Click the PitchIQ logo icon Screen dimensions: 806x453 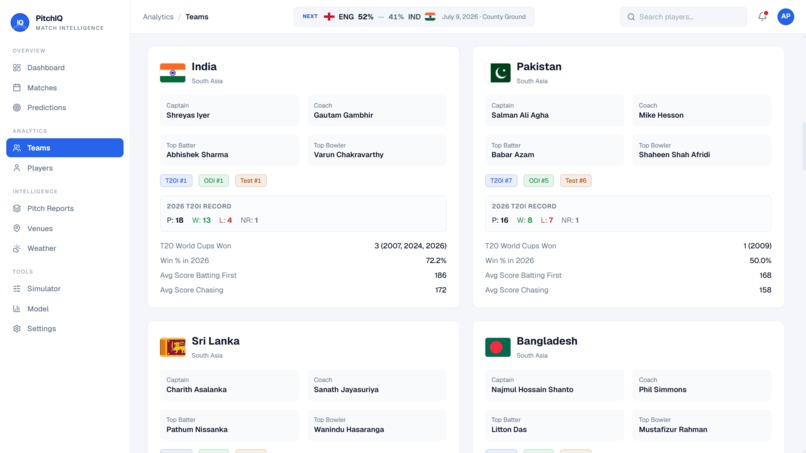tap(20, 22)
